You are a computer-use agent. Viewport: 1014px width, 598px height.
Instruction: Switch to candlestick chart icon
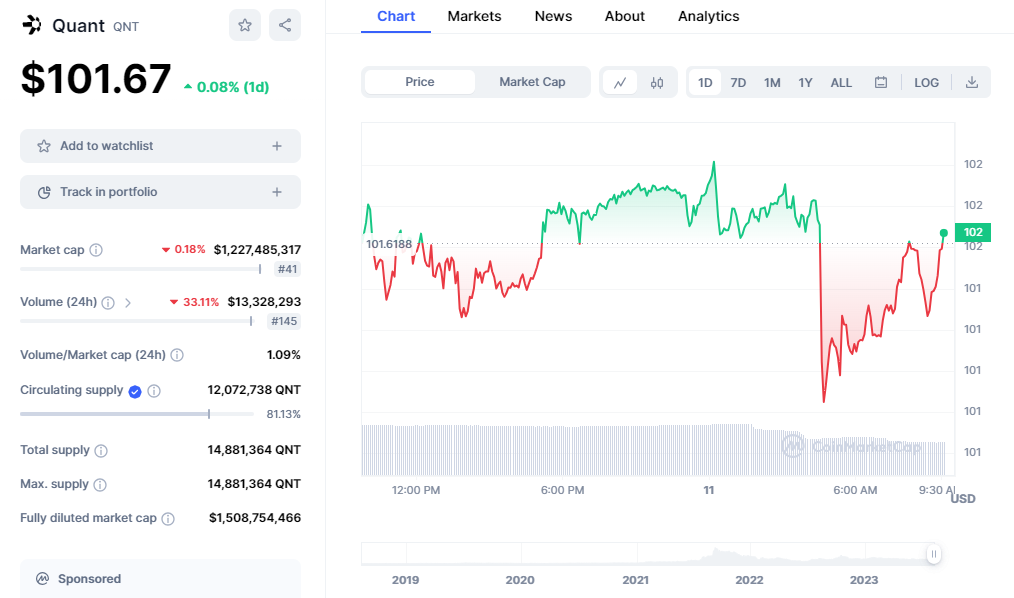657,83
